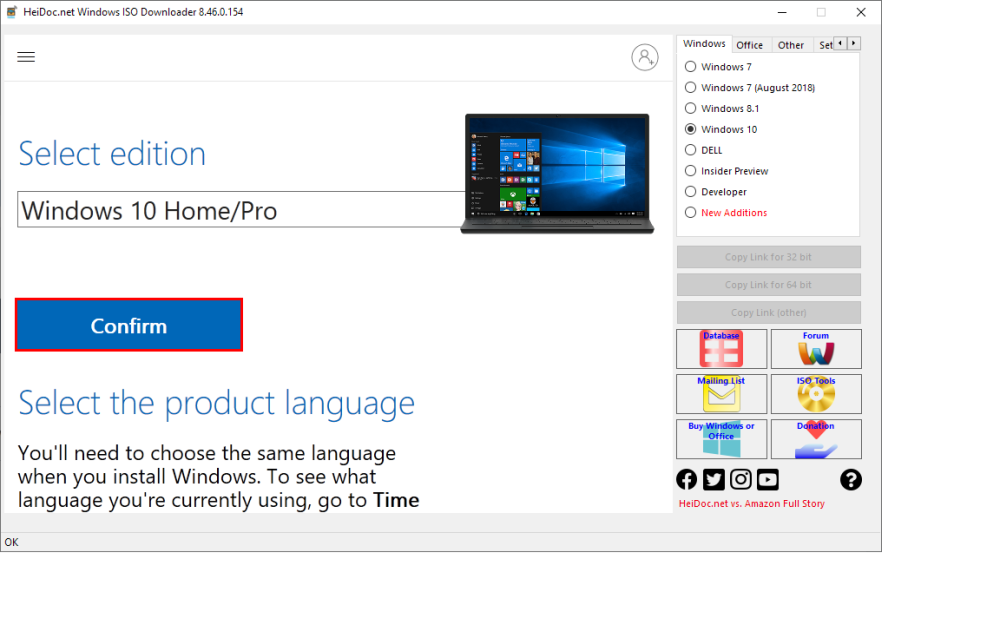
Task: Click the user account sign-in icon
Action: (x=645, y=57)
